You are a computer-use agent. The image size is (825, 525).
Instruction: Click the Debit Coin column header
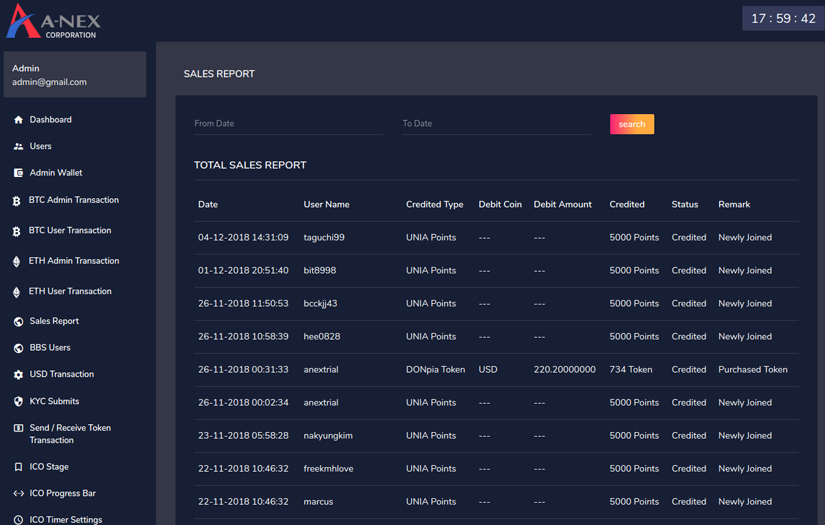click(500, 205)
